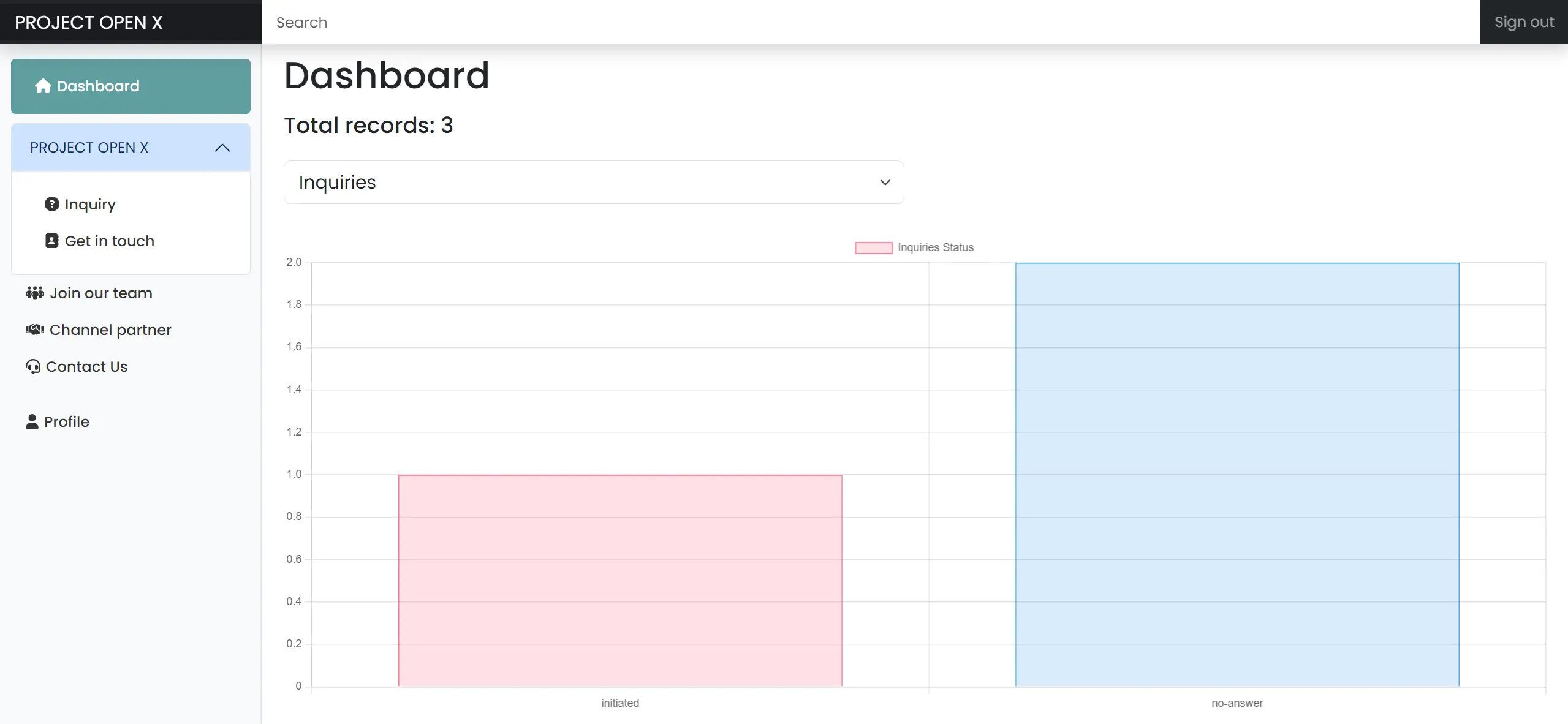Click the Profile user icon
This screenshot has width=1568, height=724.
(x=32, y=421)
